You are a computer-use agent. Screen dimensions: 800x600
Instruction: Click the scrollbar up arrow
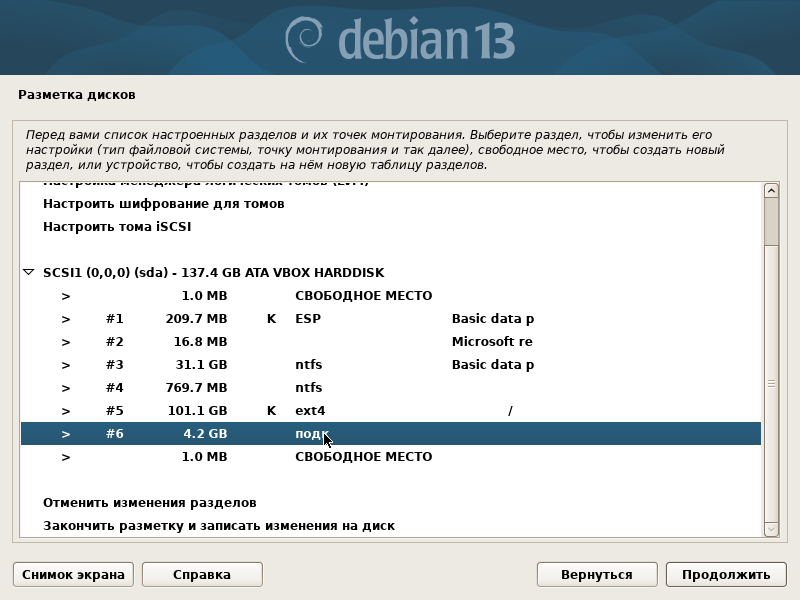pyautogui.click(x=771, y=191)
